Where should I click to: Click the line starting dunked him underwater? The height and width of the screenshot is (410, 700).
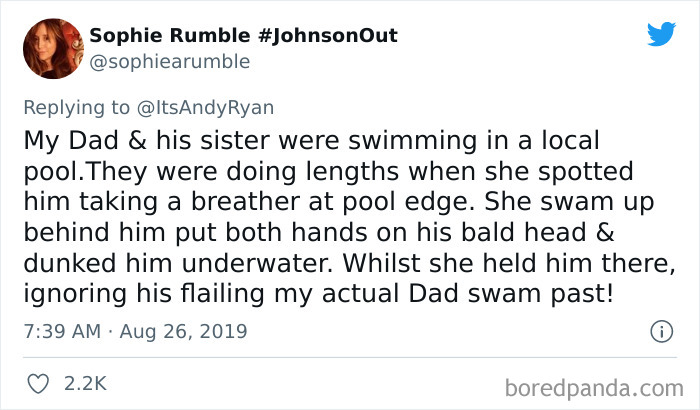tap(349, 263)
